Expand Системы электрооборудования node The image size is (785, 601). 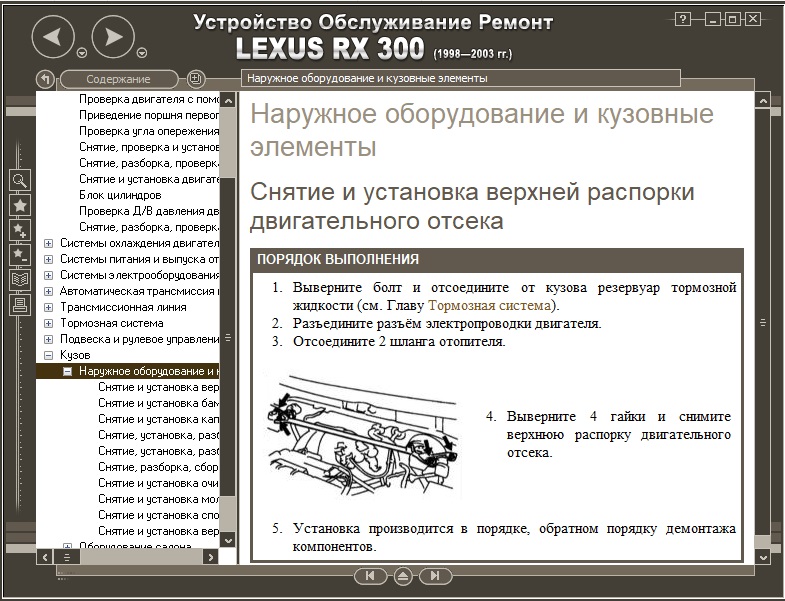click(x=49, y=275)
